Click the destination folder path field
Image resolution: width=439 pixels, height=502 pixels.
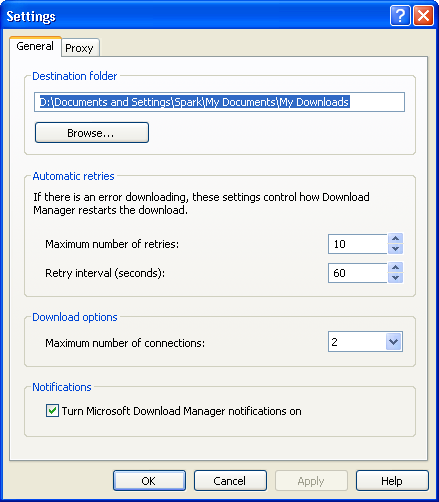point(219,102)
